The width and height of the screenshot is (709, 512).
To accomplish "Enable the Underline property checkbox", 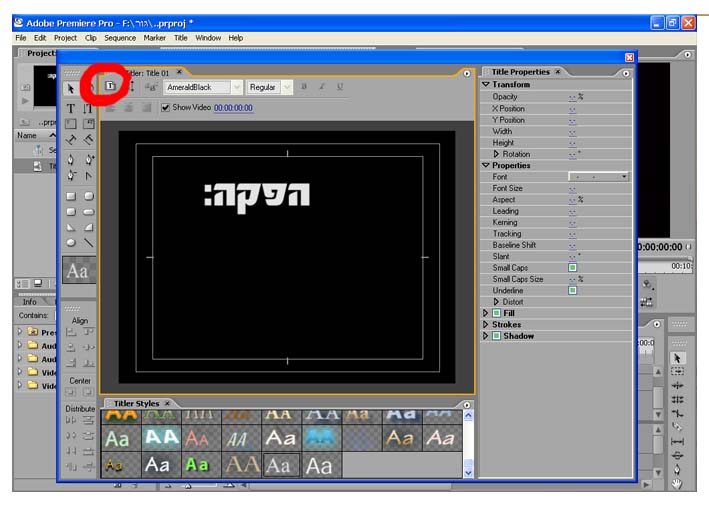I will pyautogui.click(x=572, y=290).
